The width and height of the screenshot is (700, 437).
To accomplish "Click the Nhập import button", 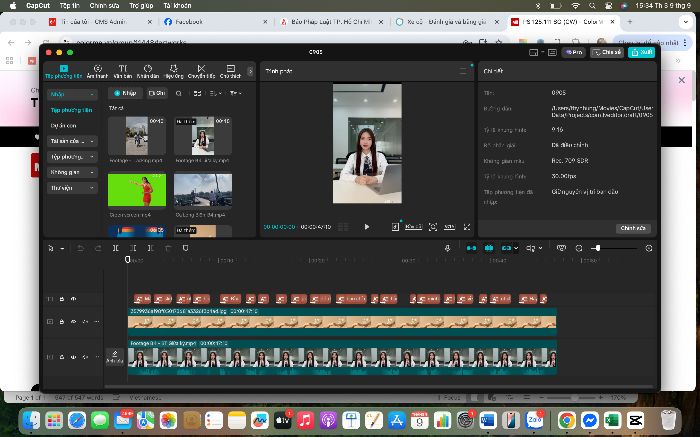I will (125, 93).
